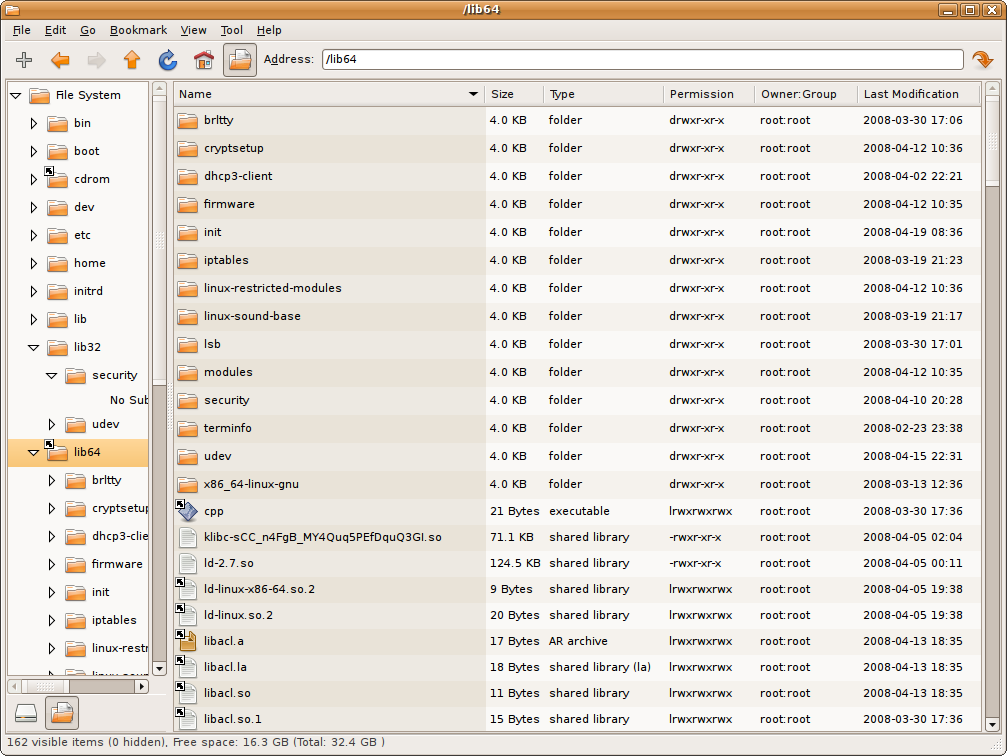The width and height of the screenshot is (1007, 756).
Task: Click the reload icon right of the address bar
Action: [983, 60]
